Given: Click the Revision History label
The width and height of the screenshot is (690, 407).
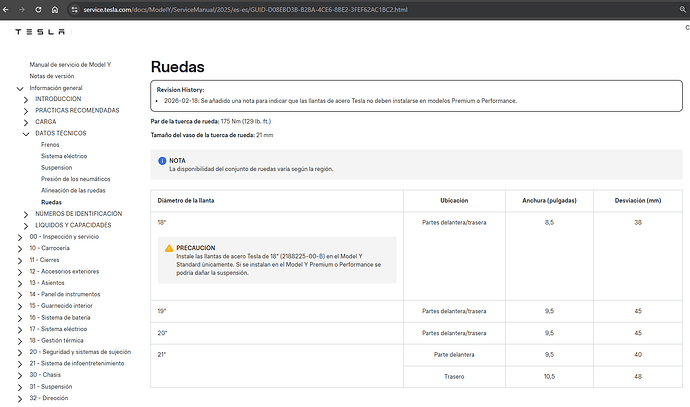Looking at the screenshot, I should tap(180, 90).
